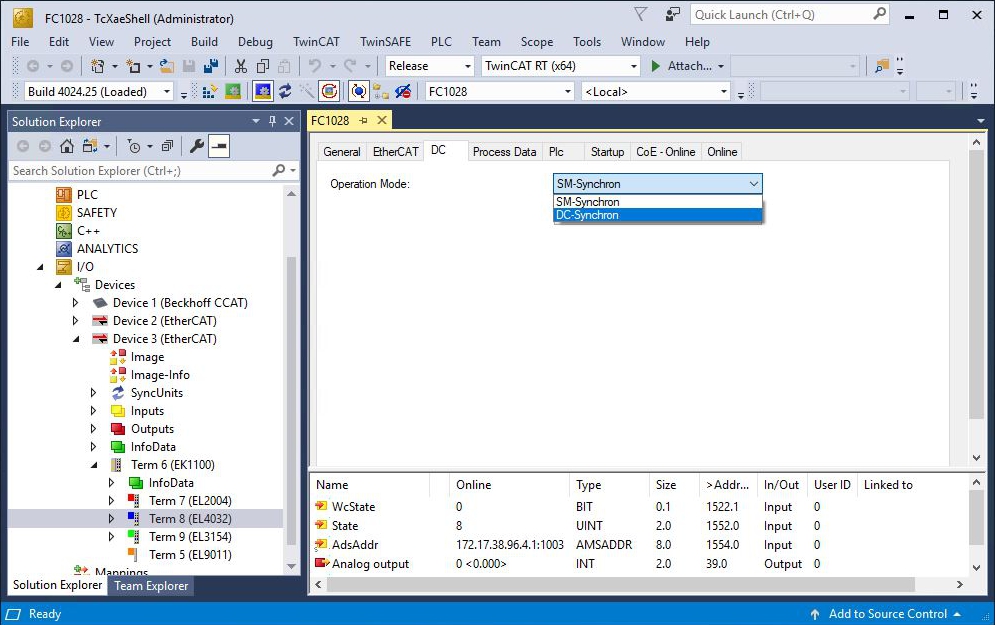This screenshot has width=995, height=625.
Task: Click the Cut scissors icon
Action: tap(241, 66)
